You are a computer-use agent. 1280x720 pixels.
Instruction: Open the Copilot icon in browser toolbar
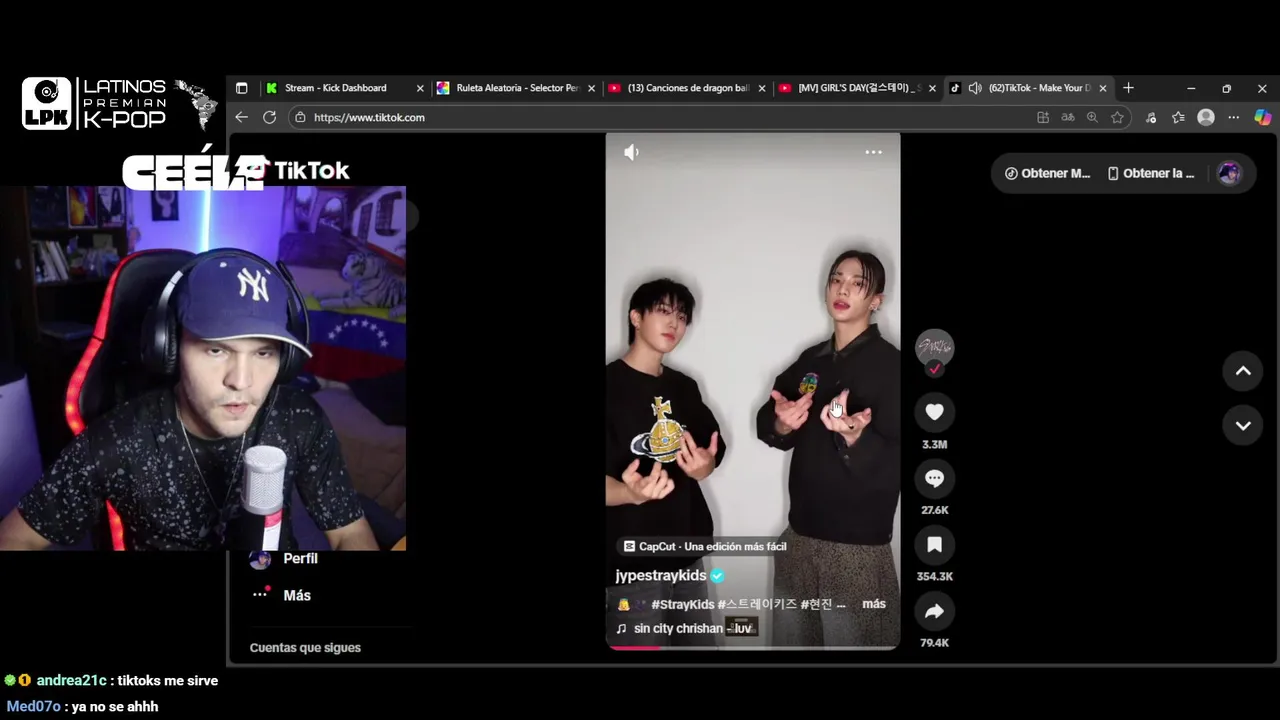(1262, 117)
